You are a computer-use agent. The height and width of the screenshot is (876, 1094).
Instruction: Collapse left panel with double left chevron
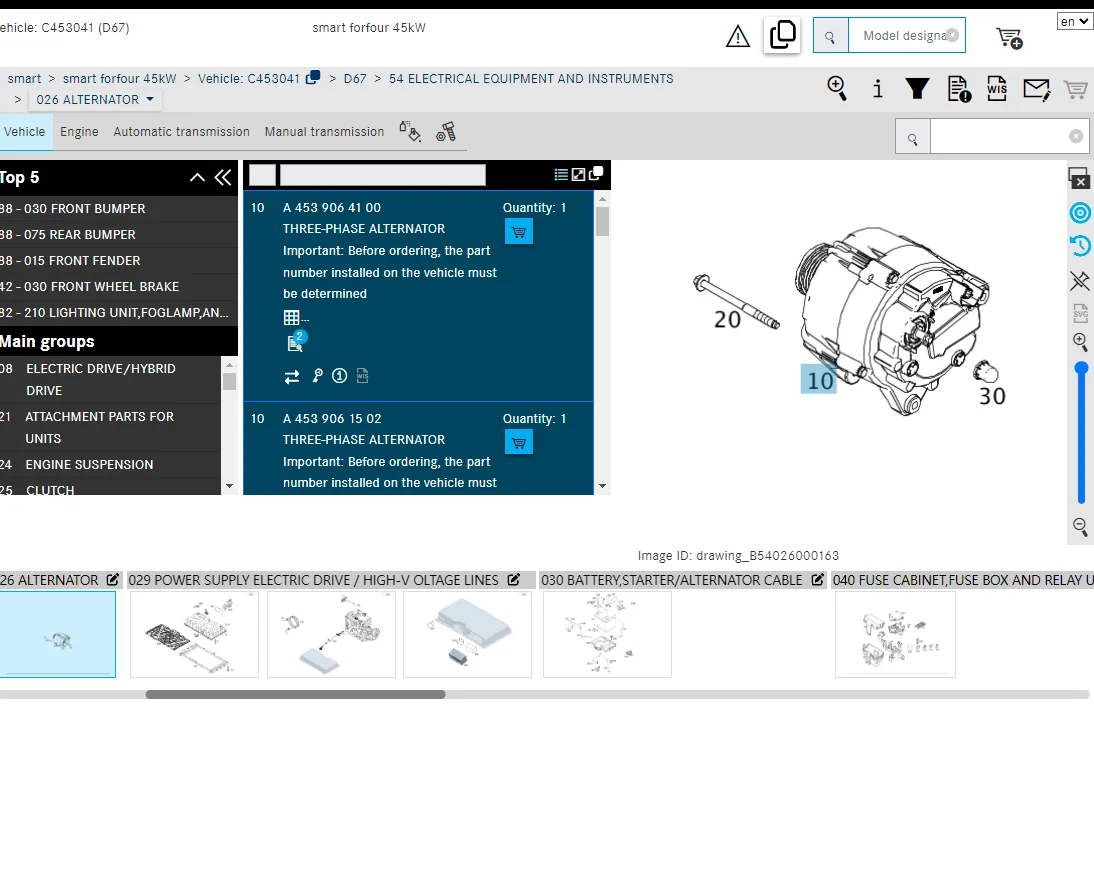[223, 178]
